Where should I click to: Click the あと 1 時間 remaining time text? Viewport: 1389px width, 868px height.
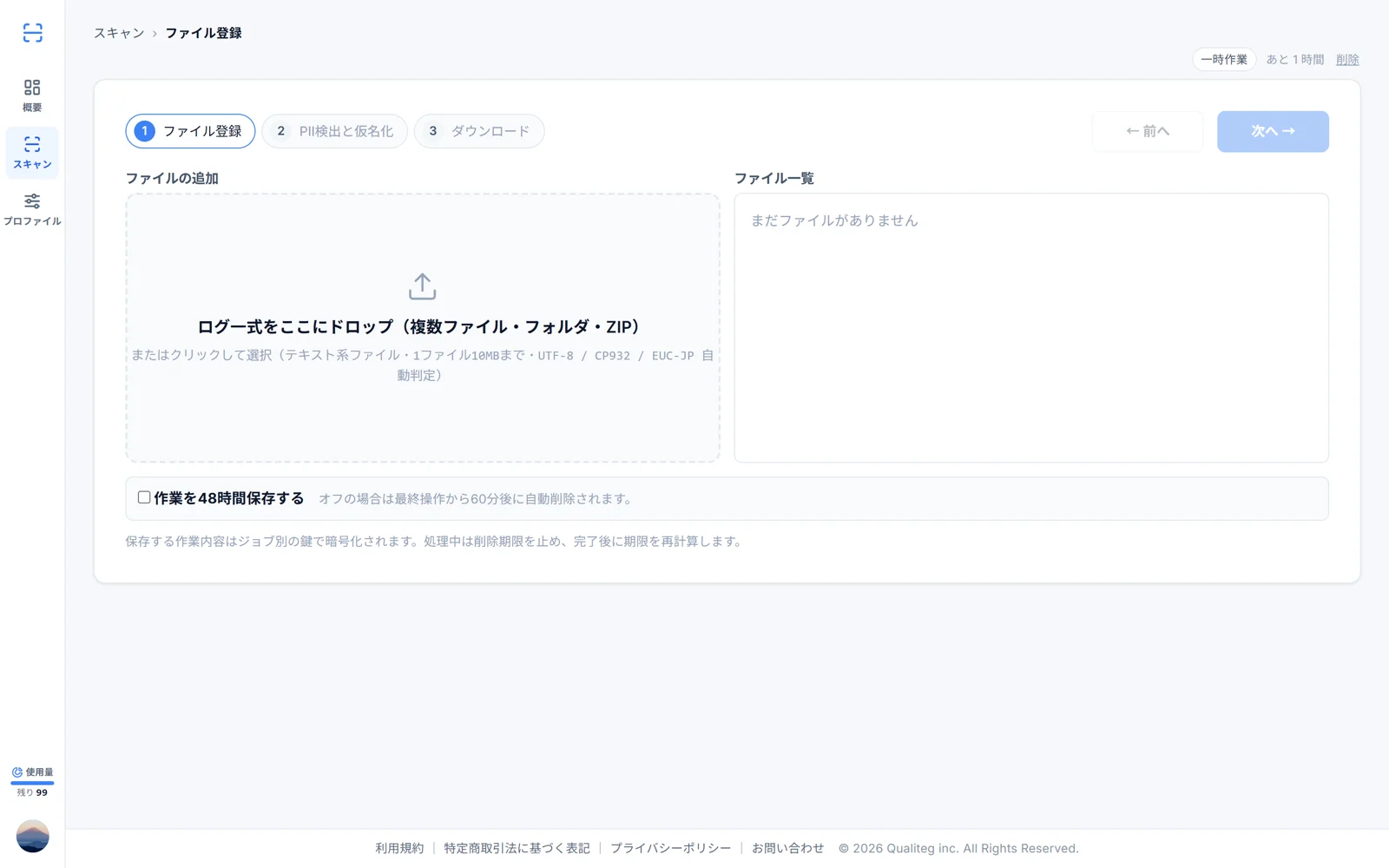[1295, 59]
